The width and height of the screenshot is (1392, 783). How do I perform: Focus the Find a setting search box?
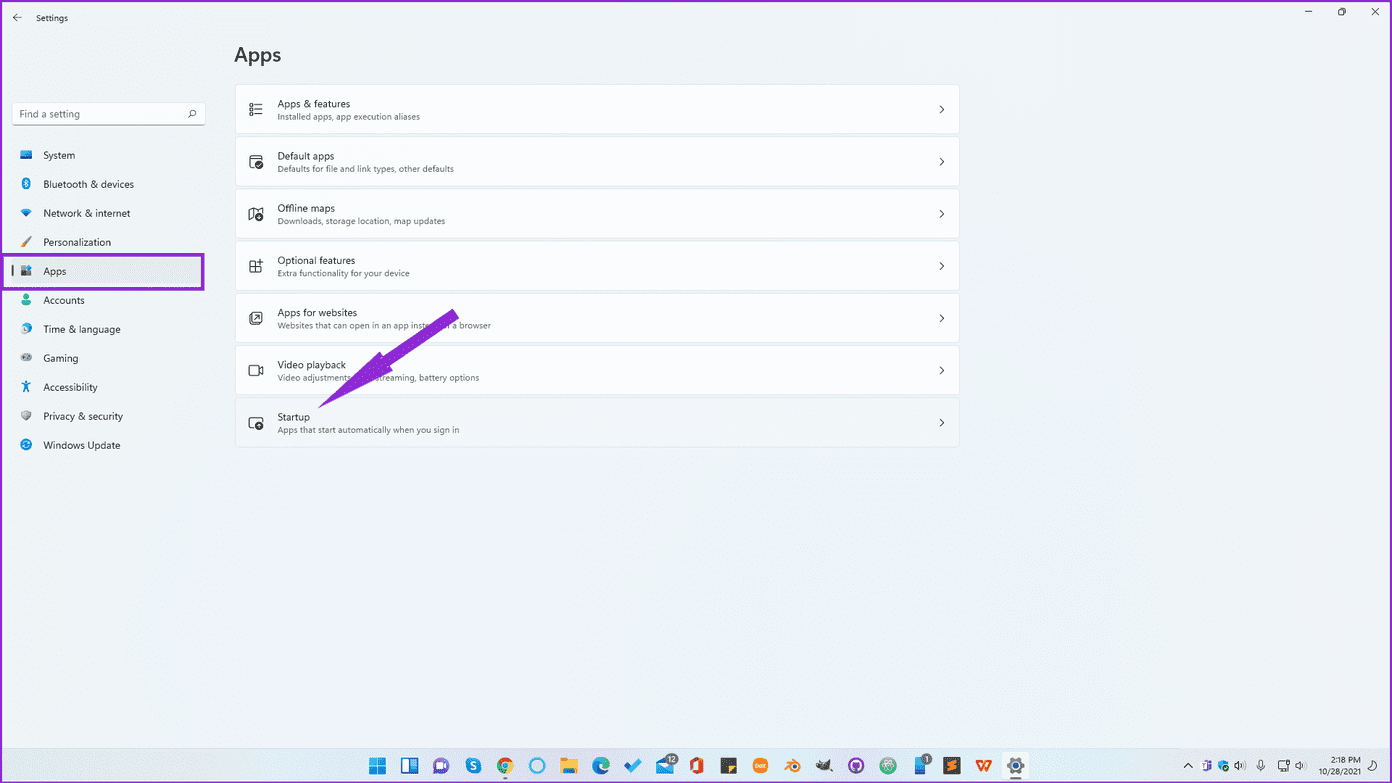pyautogui.click(x=108, y=114)
